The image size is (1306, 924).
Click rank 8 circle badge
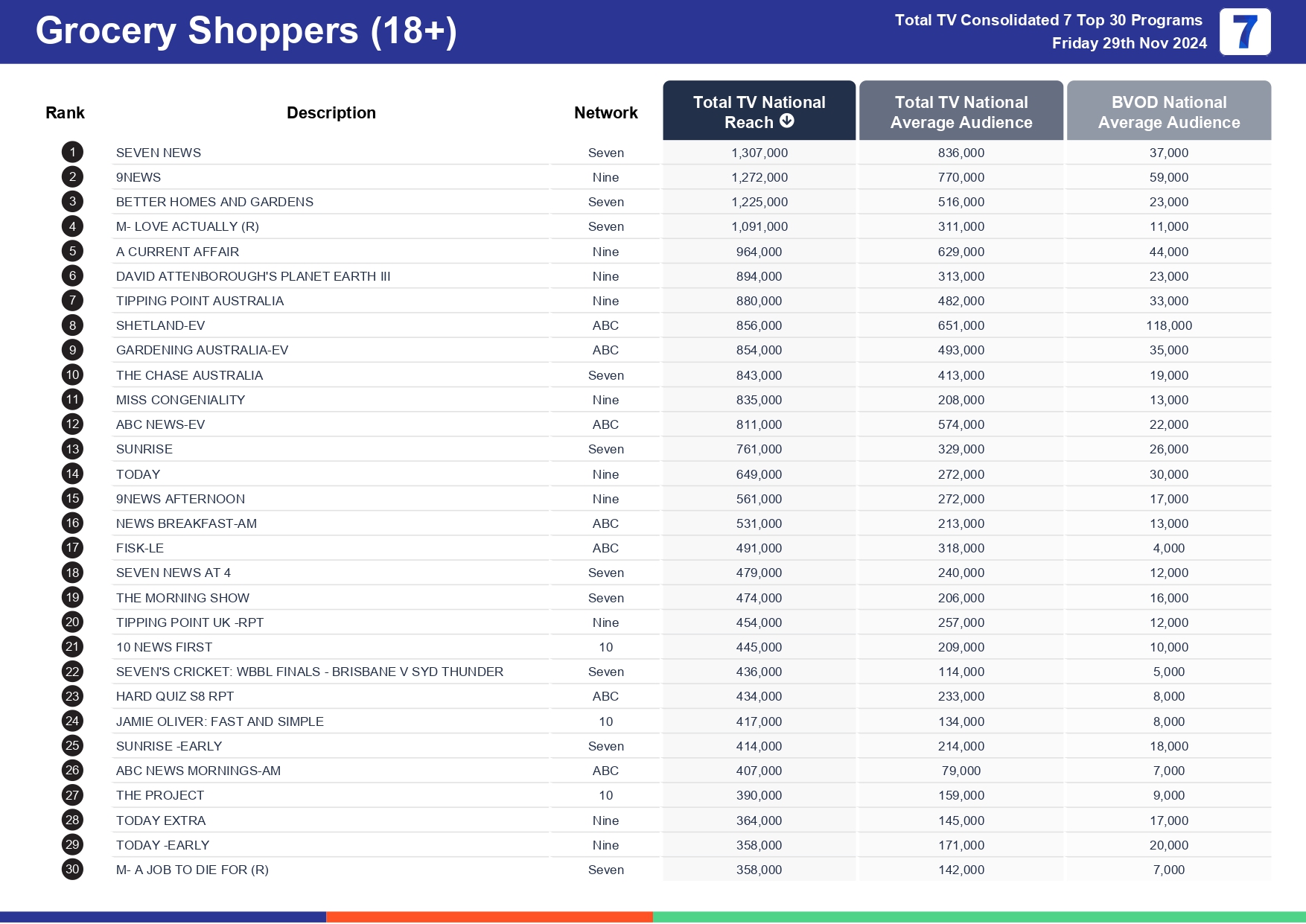(72, 325)
